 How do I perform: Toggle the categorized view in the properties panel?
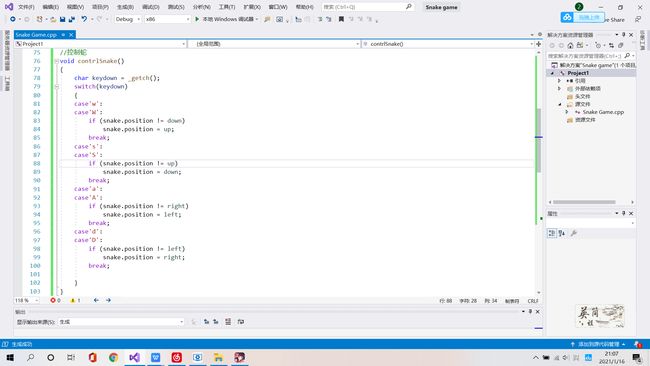[552, 233]
